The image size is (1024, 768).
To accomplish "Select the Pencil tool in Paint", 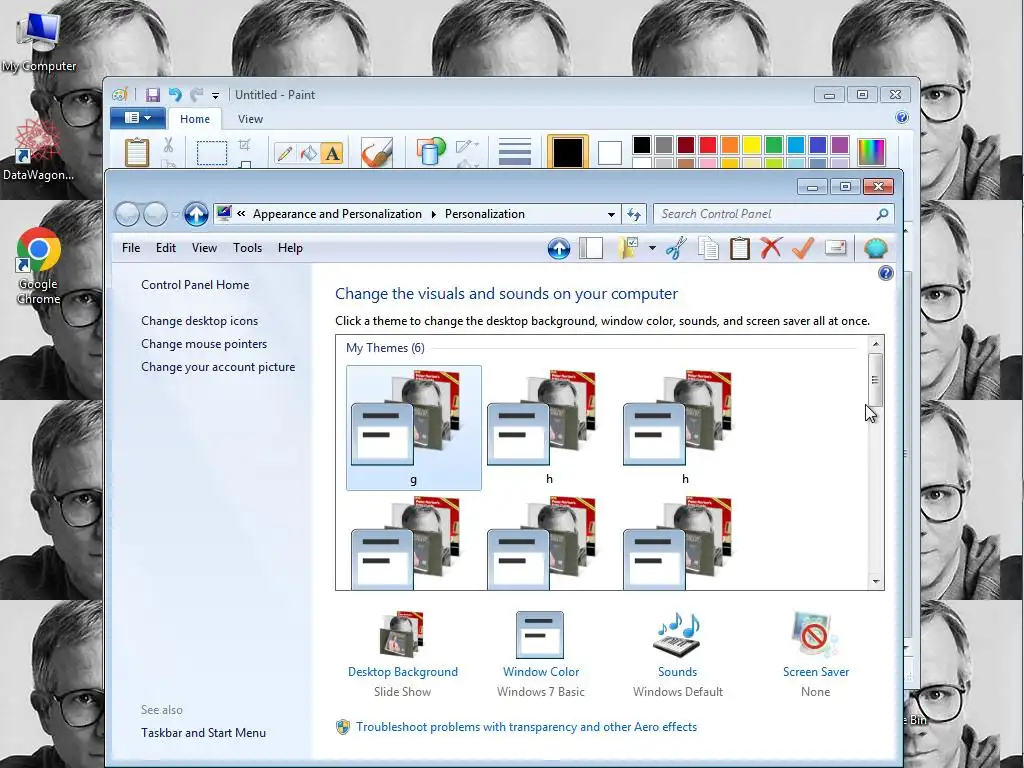I will (285, 153).
